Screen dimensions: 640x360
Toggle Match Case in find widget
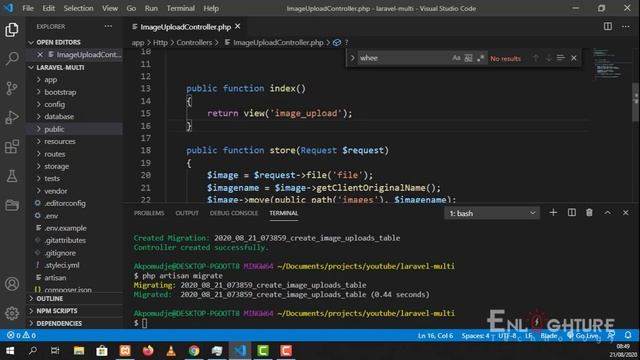(456, 58)
